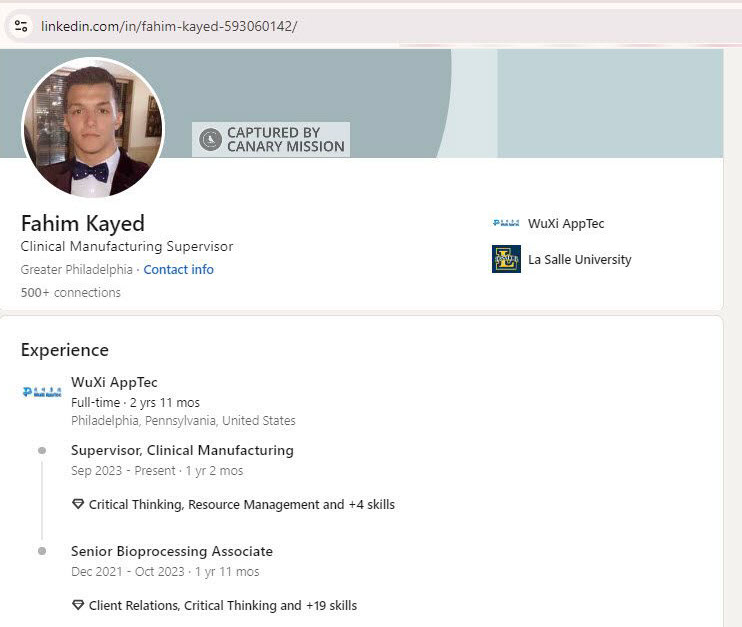Click timeline bullet next to Supervisor, Clinical Manufacturing

coord(41,451)
